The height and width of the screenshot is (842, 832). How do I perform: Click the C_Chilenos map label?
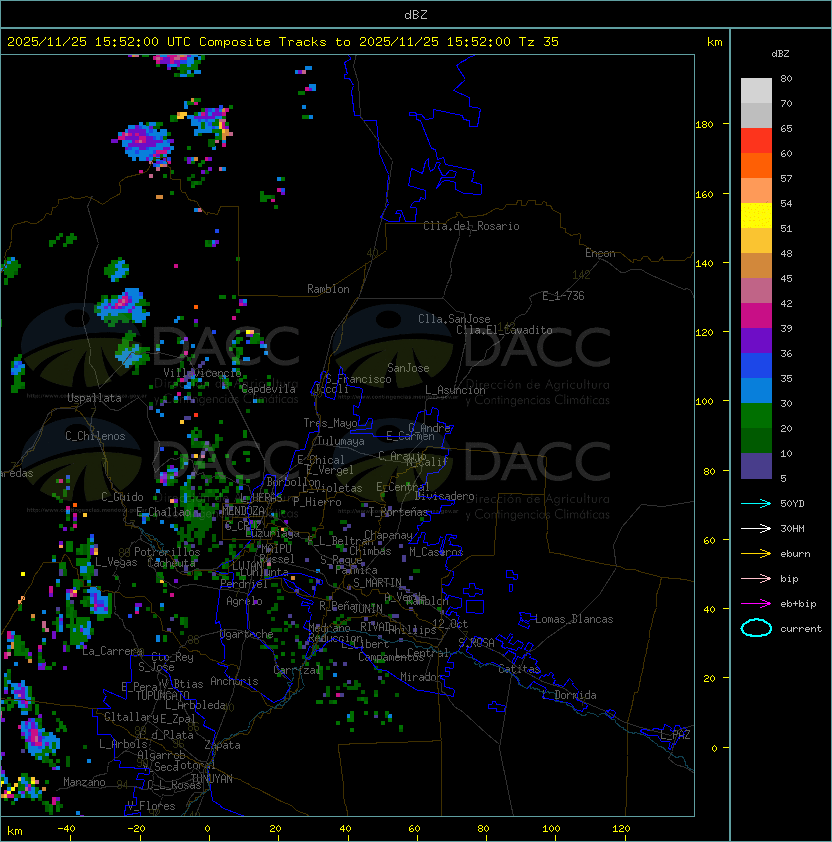click(x=95, y=436)
